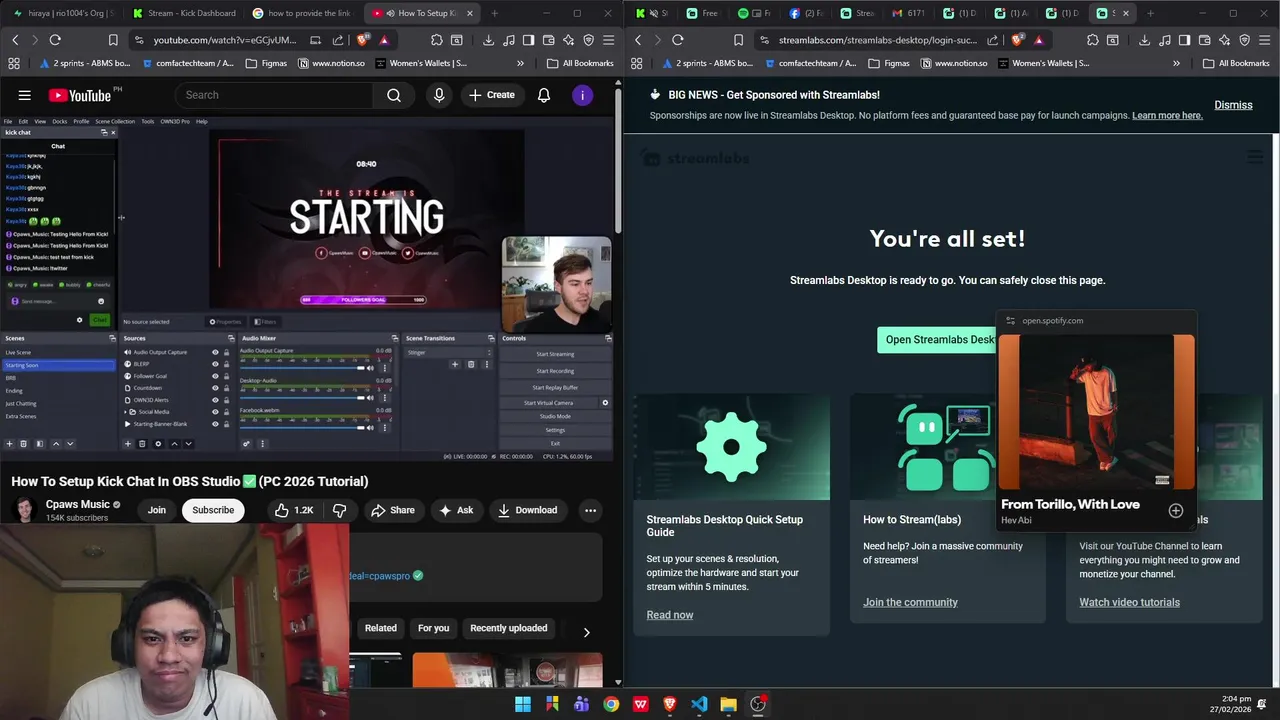Viewport: 1280px width, 720px height.
Task: Open YouTube notifications bell
Action: (544, 95)
